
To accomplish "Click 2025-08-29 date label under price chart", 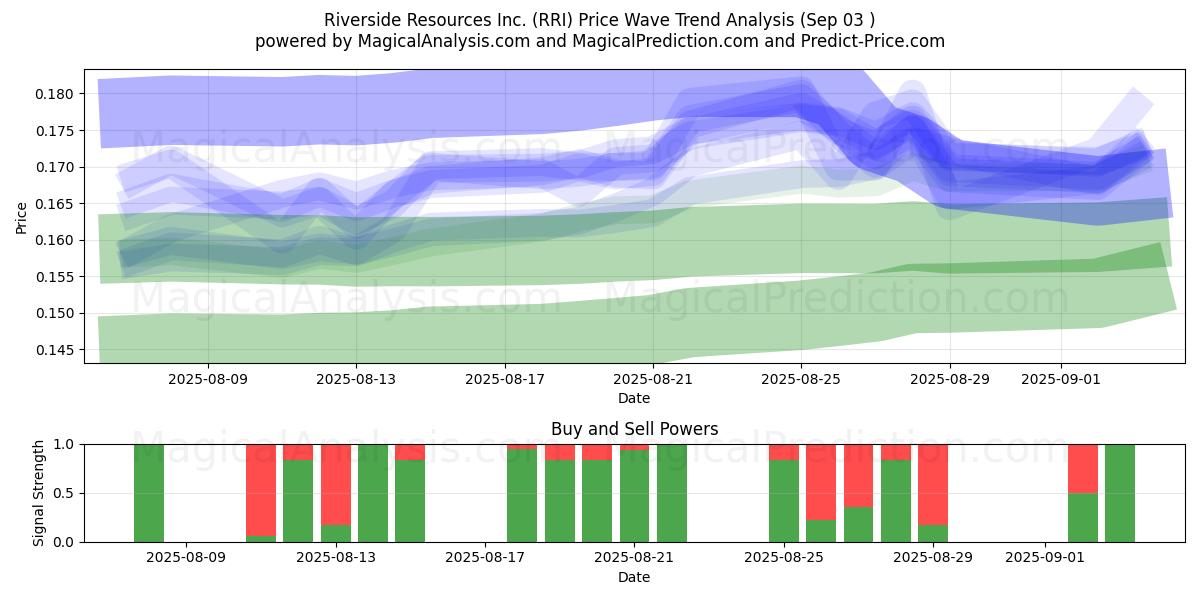I will pyautogui.click(x=950, y=380).
